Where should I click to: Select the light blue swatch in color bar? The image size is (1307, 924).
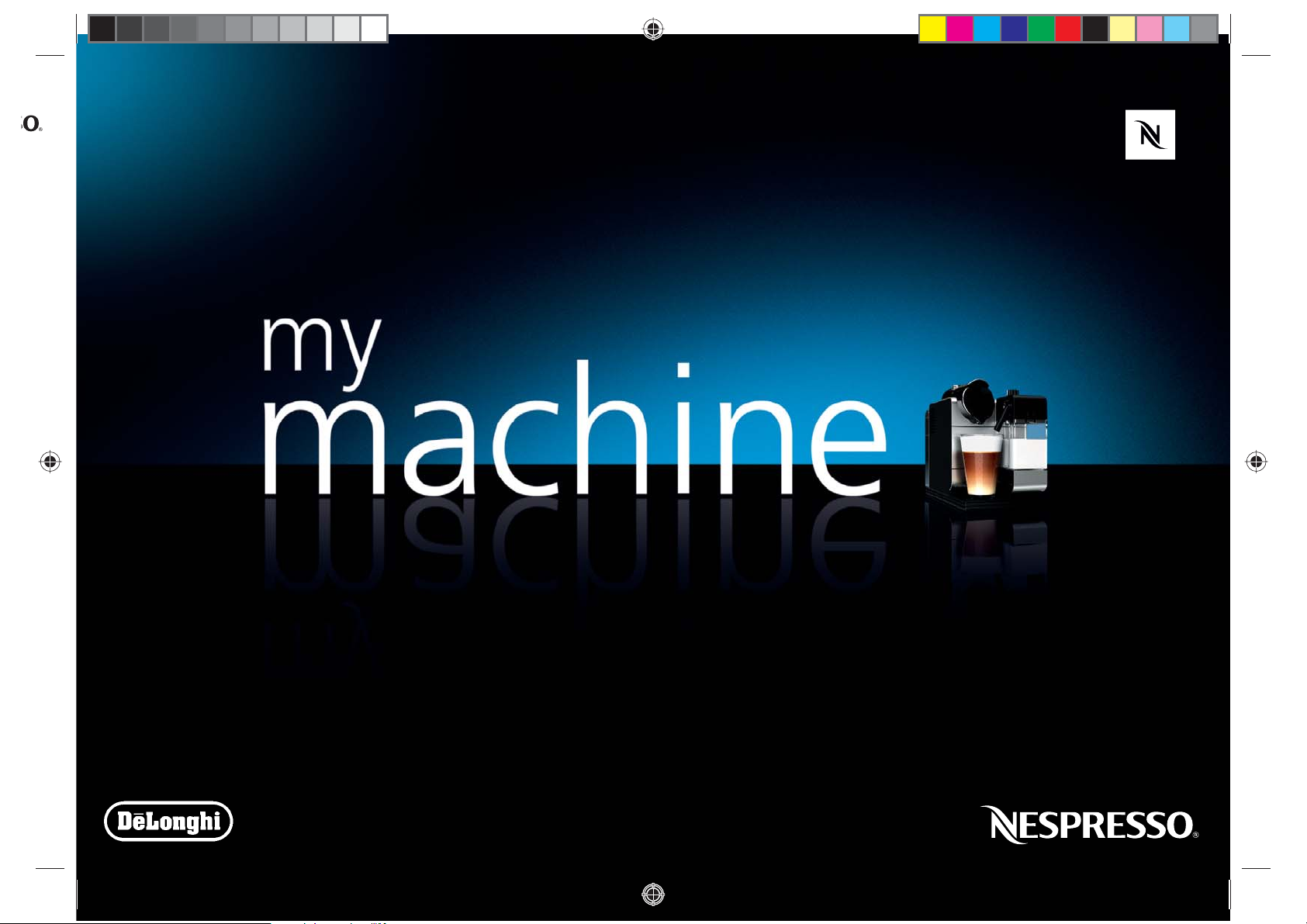coord(1177,29)
